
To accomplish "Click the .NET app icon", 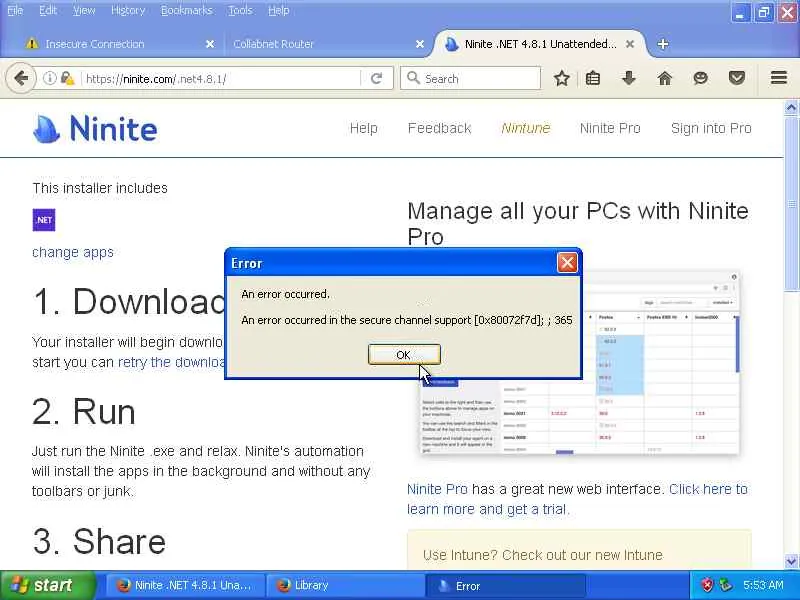I will click(44, 220).
